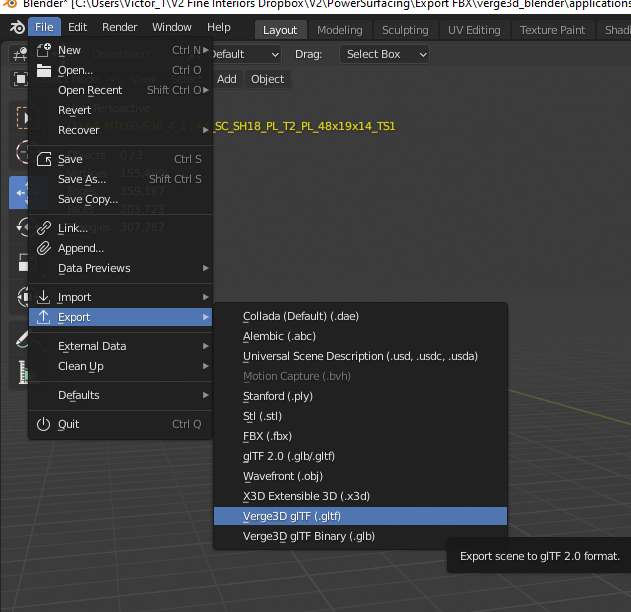Click the Quit power icon
Image resolution: width=631 pixels, height=612 pixels.
[x=43, y=424]
